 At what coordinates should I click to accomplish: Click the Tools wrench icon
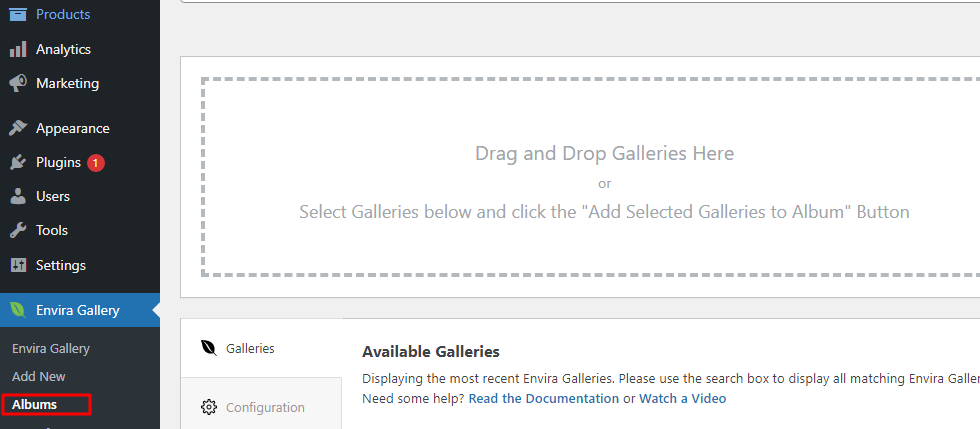click(18, 230)
